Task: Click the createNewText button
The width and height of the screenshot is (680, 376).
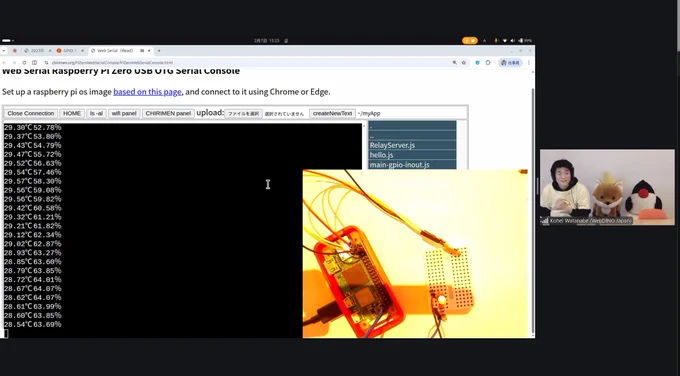Action: pyautogui.click(x=332, y=113)
